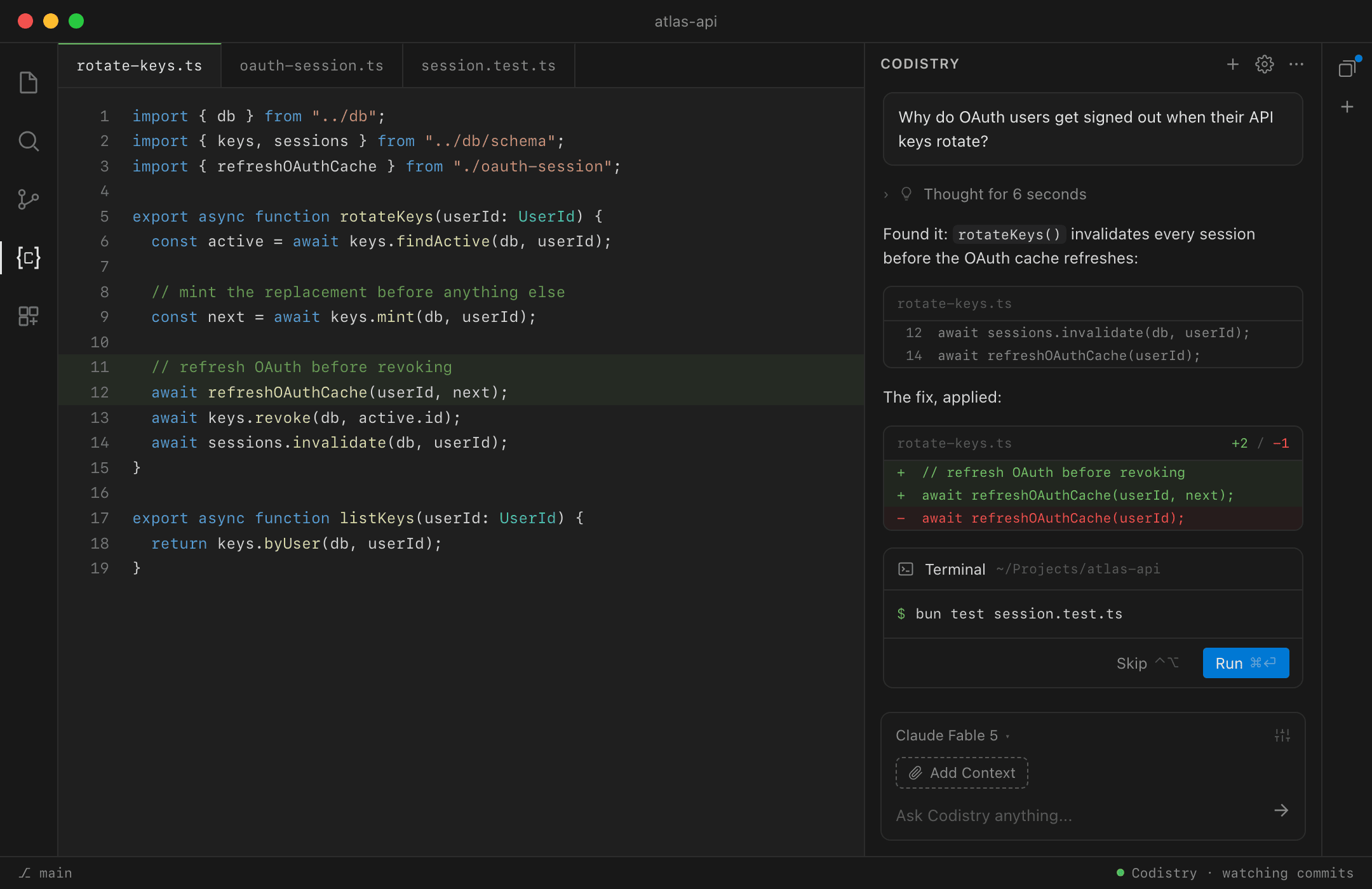The width and height of the screenshot is (1372, 889).
Task: Click the 'atlas-api' window title
Action: 686,22
